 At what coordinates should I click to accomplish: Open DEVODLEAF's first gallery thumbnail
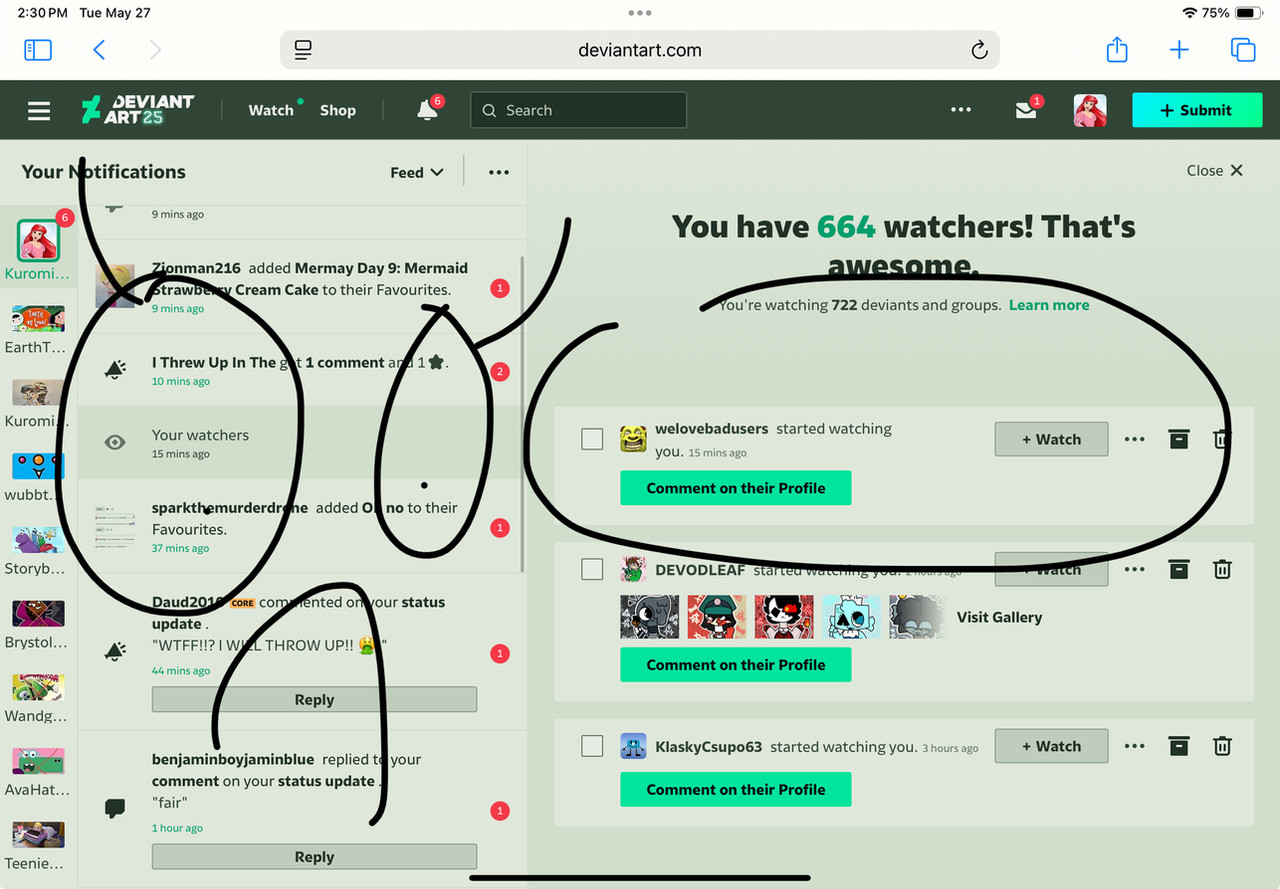coord(649,617)
